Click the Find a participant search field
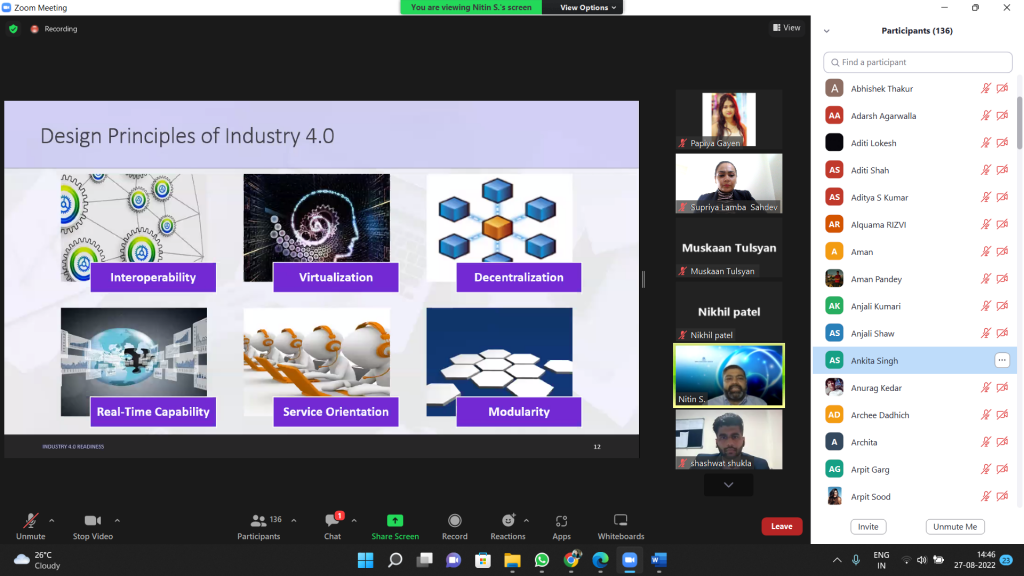The height and width of the screenshot is (576, 1024). click(x=918, y=62)
